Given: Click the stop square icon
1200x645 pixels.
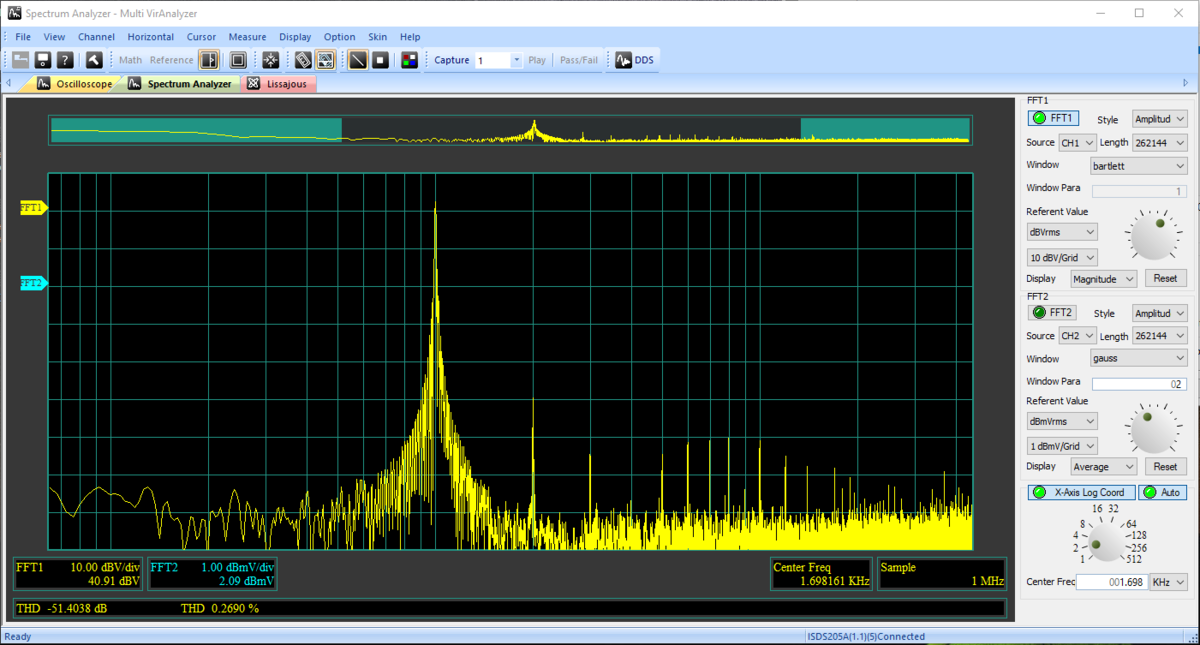Looking at the screenshot, I should tap(381, 60).
